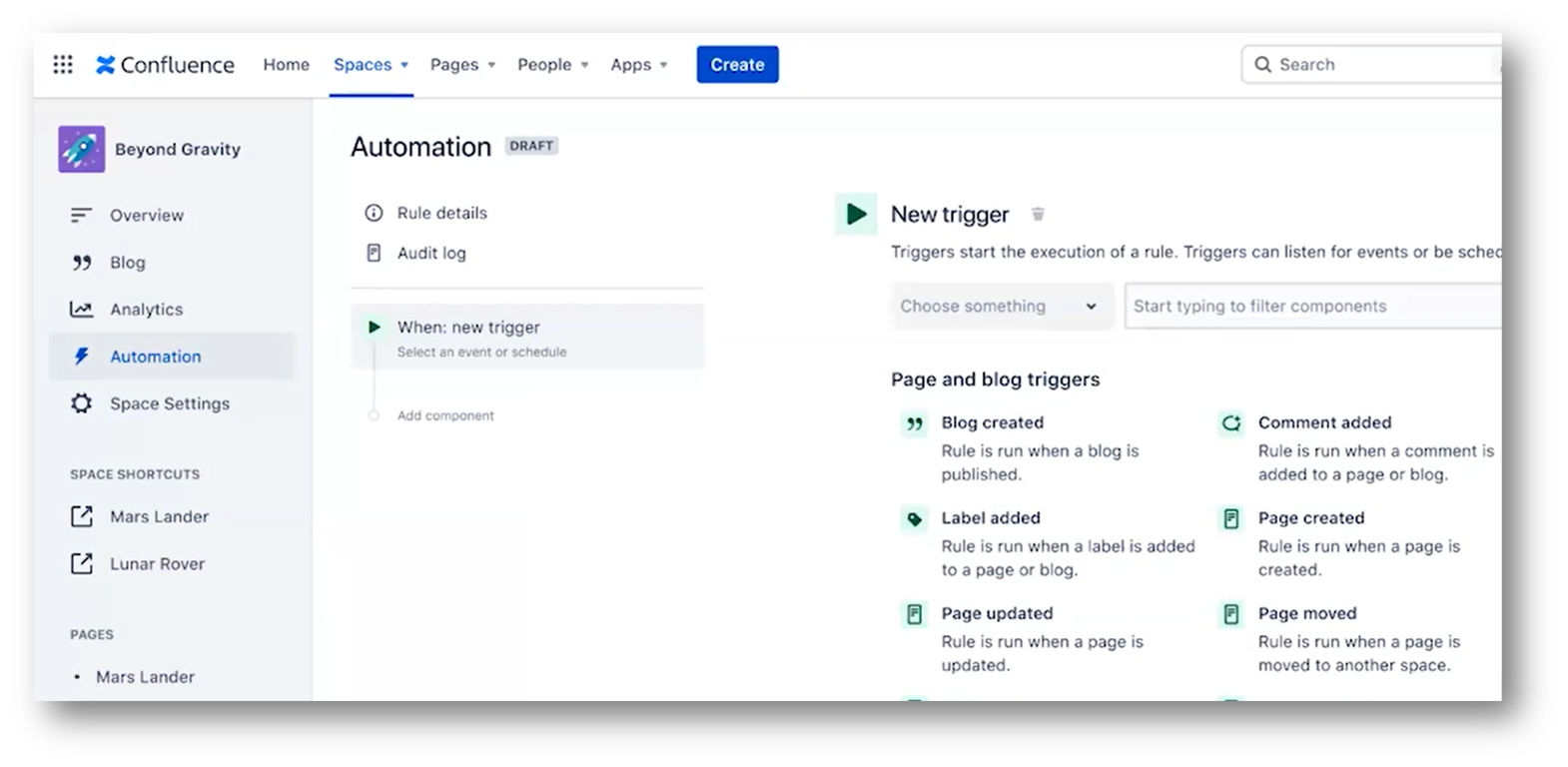This screenshot has width=1568, height=767.
Task: Click Add component
Action: tap(445, 415)
